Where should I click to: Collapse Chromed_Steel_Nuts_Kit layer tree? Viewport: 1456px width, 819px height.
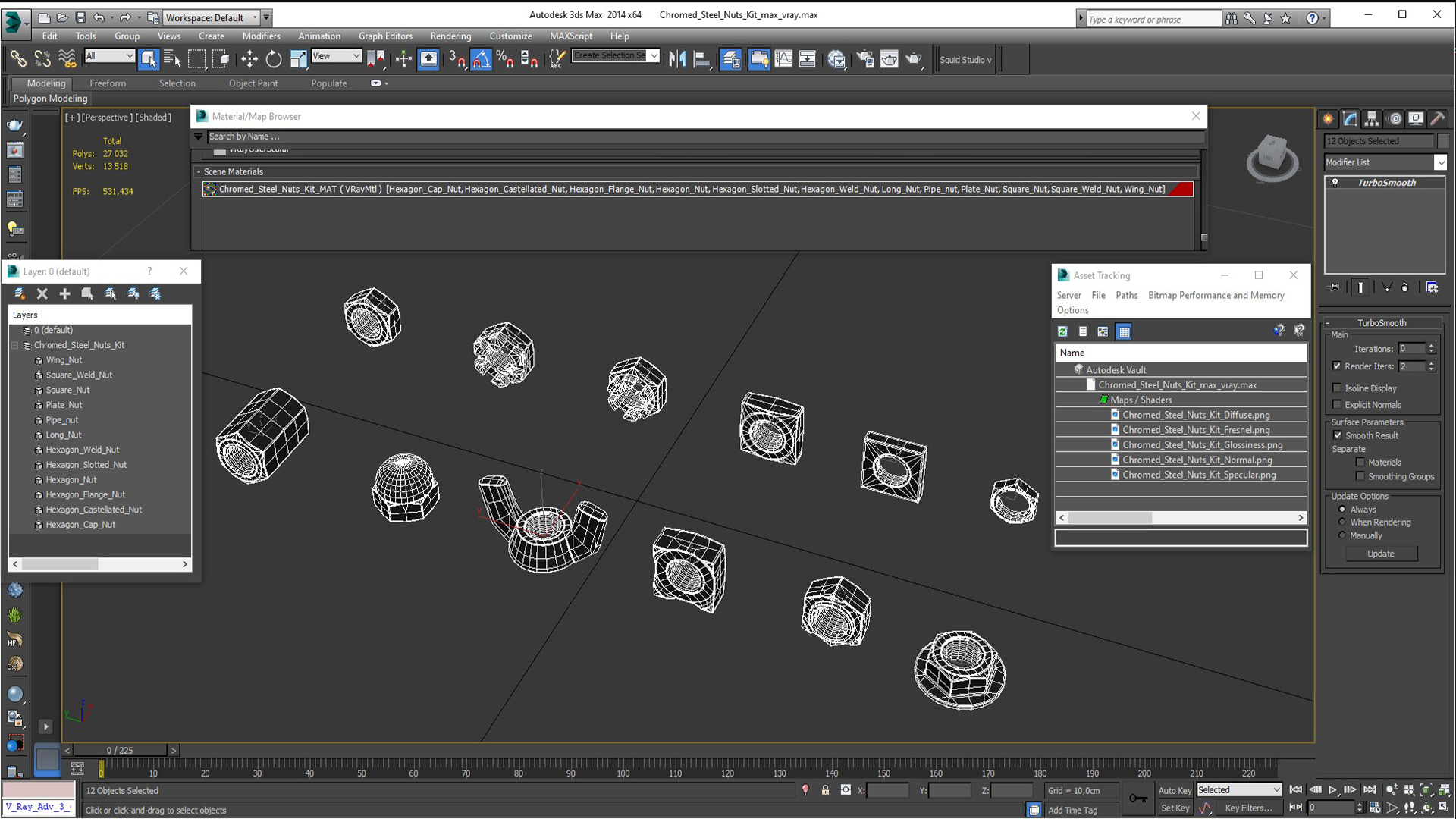click(x=14, y=345)
